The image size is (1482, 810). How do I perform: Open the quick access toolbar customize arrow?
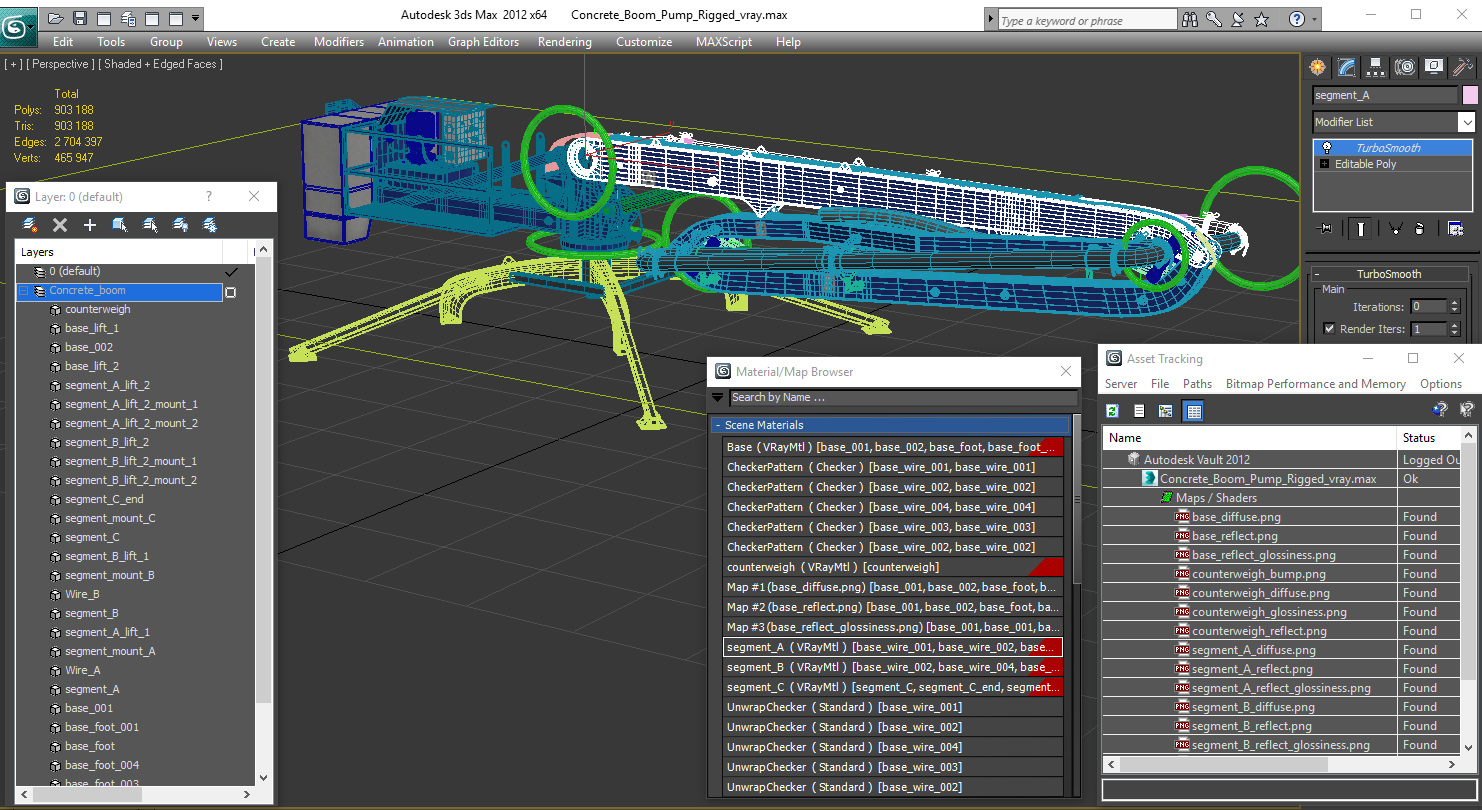(x=195, y=18)
